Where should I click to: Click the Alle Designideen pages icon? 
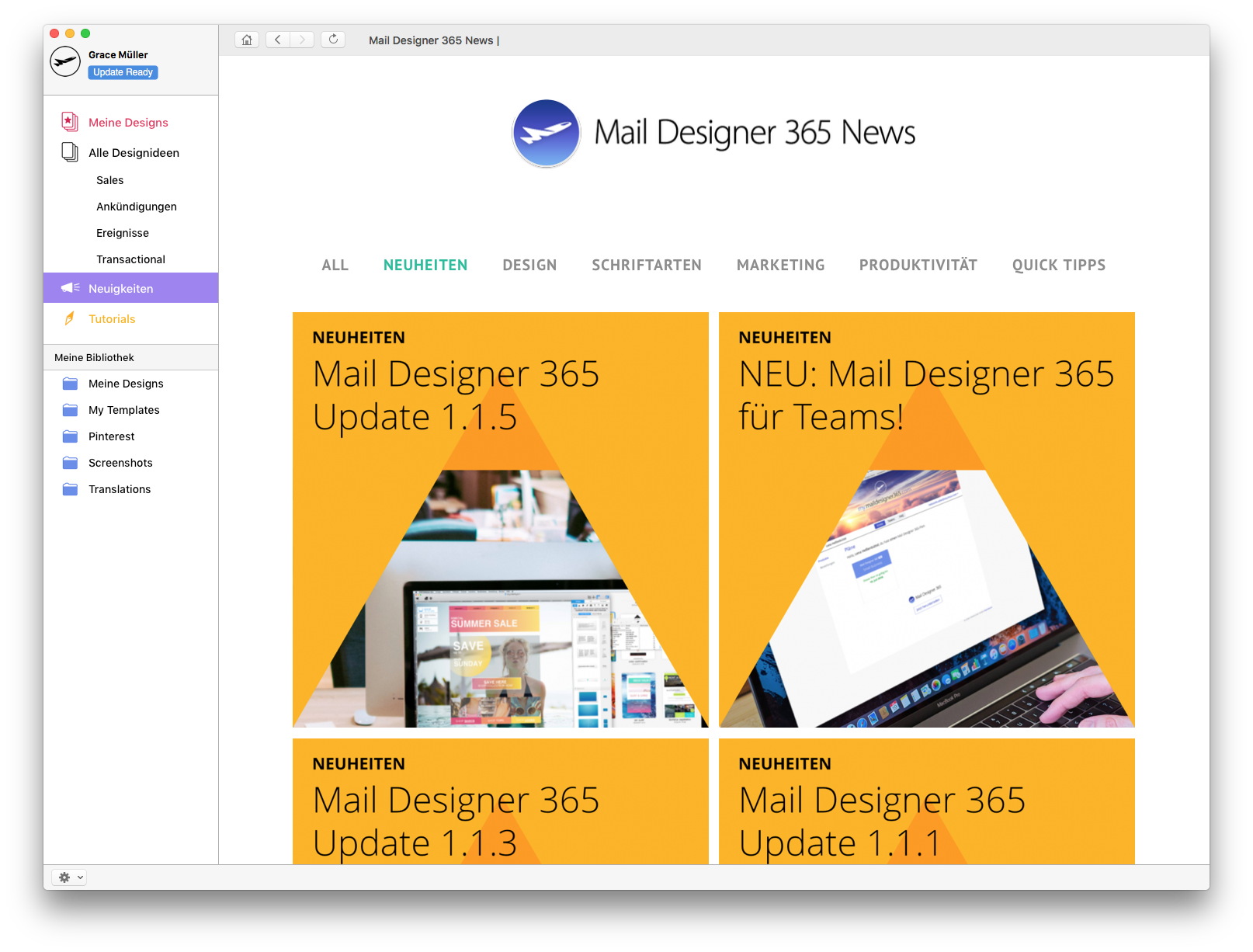[70, 152]
